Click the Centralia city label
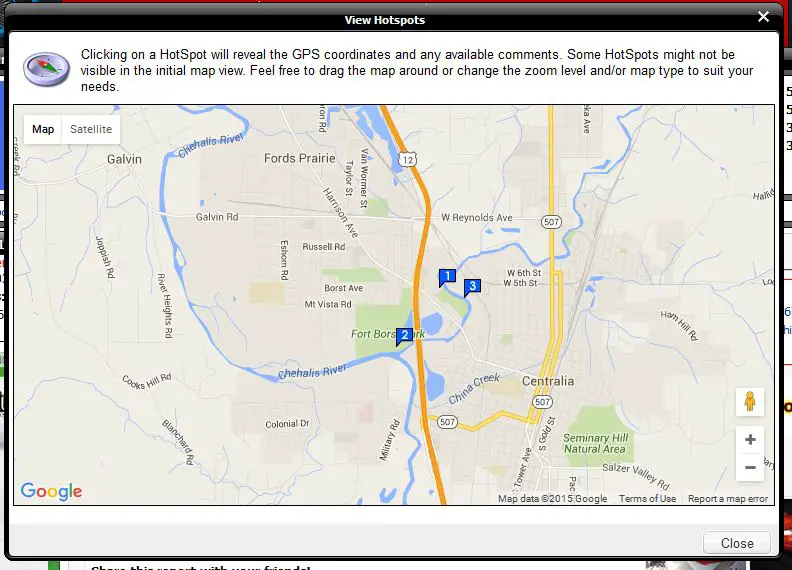Screen dimensions: 792x570 tap(548, 381)
